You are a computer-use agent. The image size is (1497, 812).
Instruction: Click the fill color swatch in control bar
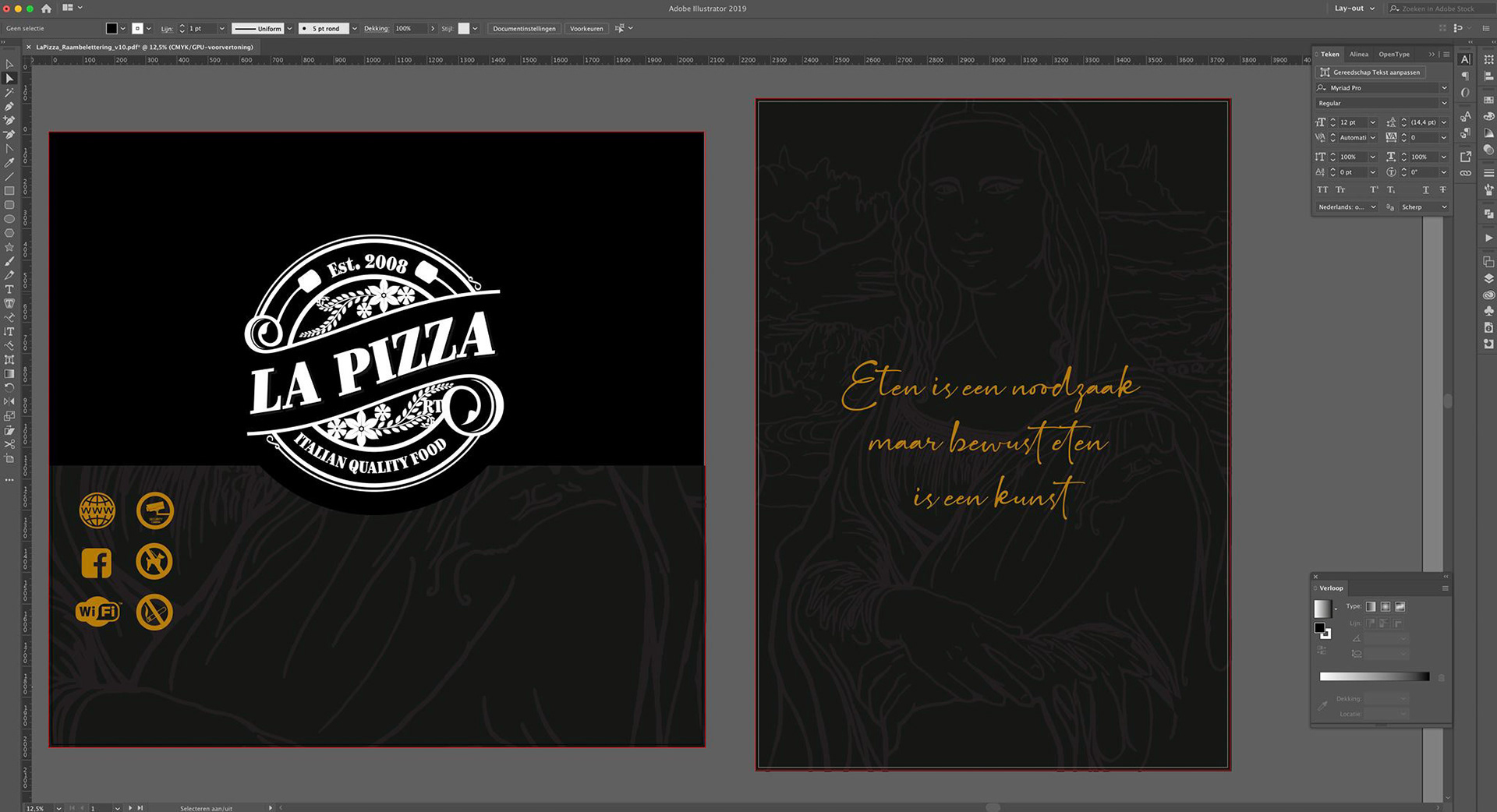coord(111,29)
